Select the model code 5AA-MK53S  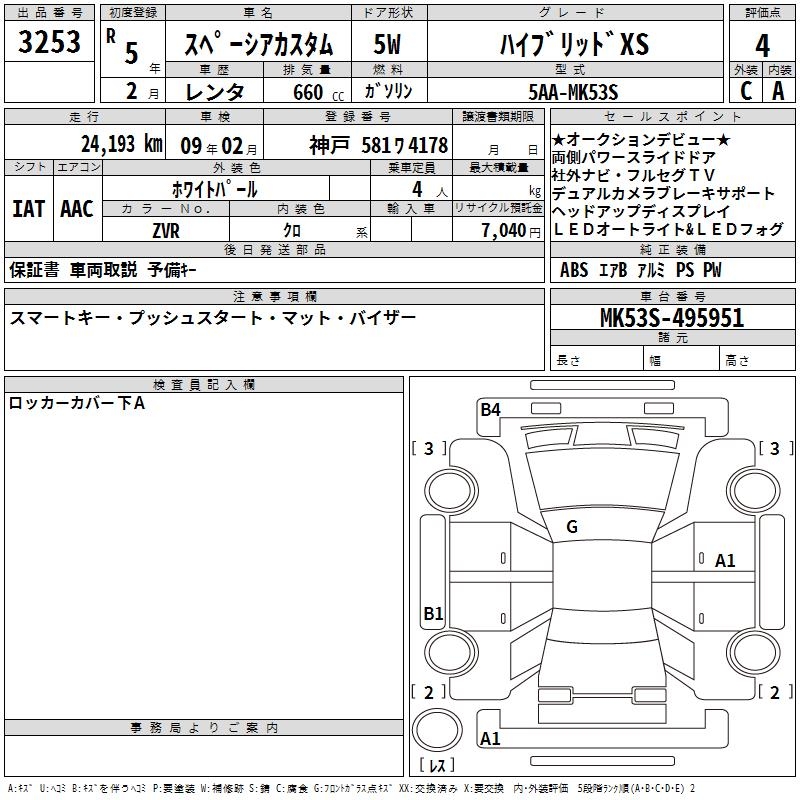tap(573, 92)
